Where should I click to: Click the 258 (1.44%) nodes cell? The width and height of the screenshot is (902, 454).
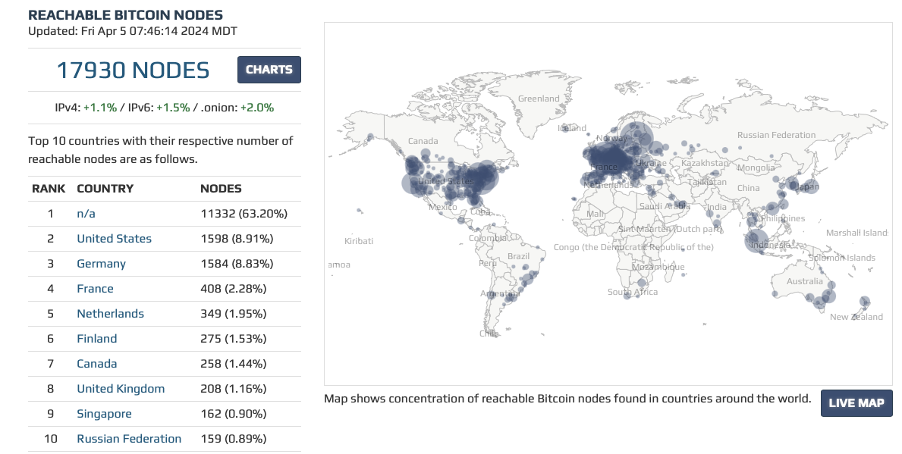pyautogui.click(x=233, y=364)
